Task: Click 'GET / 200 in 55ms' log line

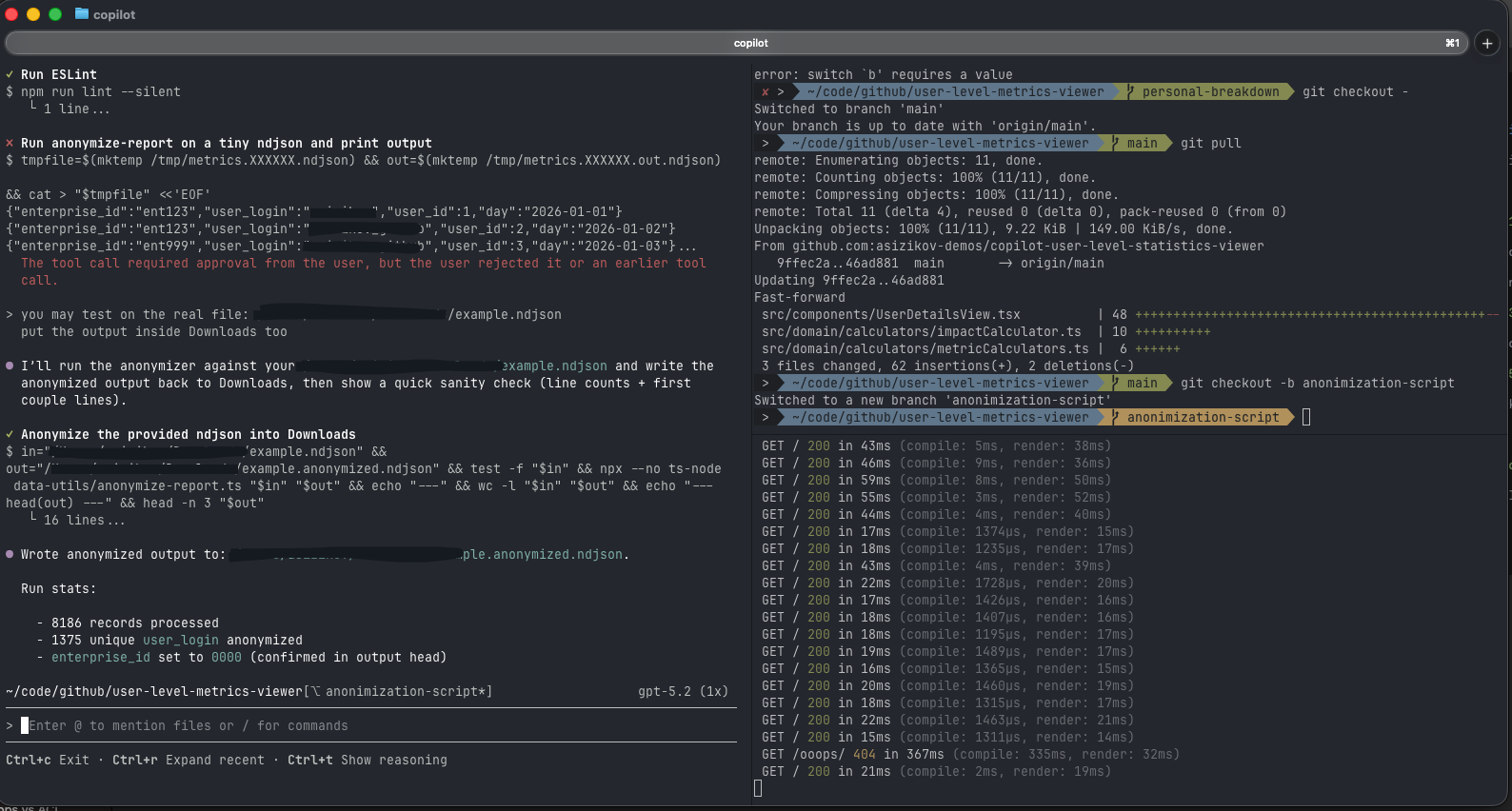Action: (x=937, y=497)
